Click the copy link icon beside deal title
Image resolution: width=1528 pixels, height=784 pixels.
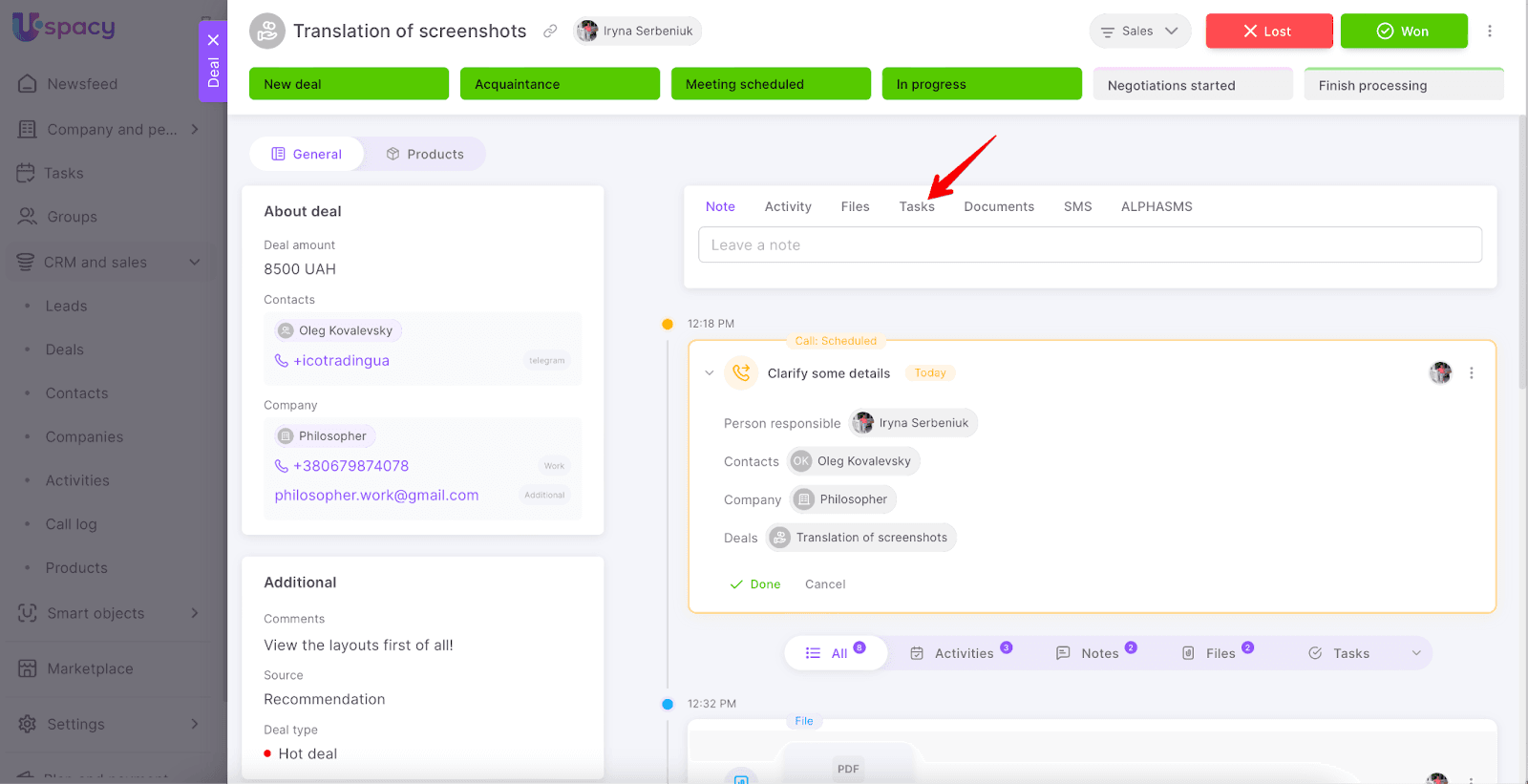pyautogui.click(x=550, y=31)
